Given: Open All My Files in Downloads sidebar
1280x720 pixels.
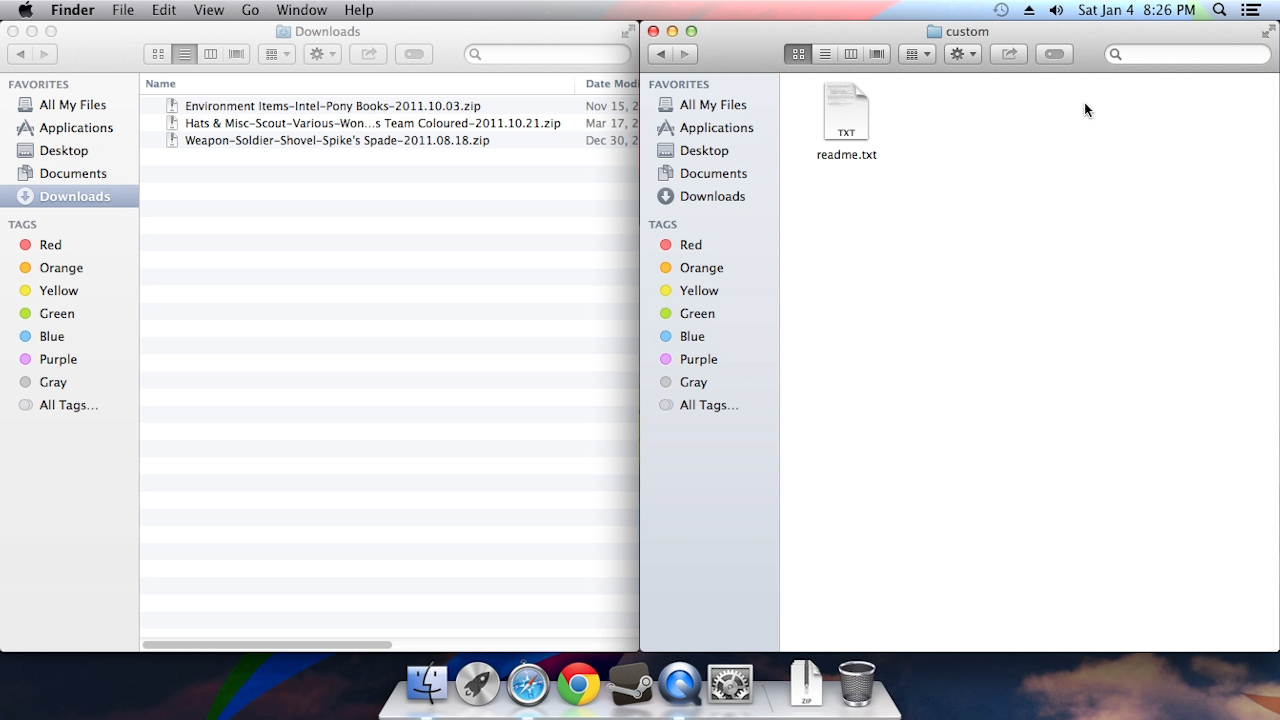Looking at the screenshot, I should (72, 105).
